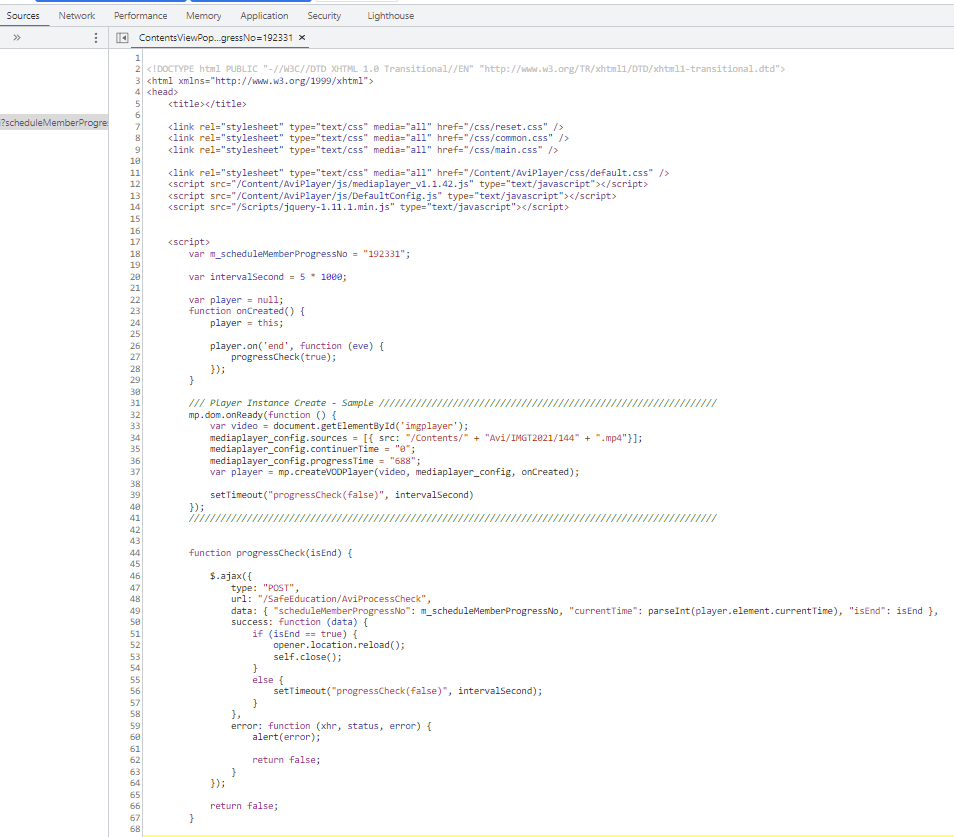Close the ContentsViewPop file tab
The width and height of the screenshot is (954, 837).
[302, 38]
